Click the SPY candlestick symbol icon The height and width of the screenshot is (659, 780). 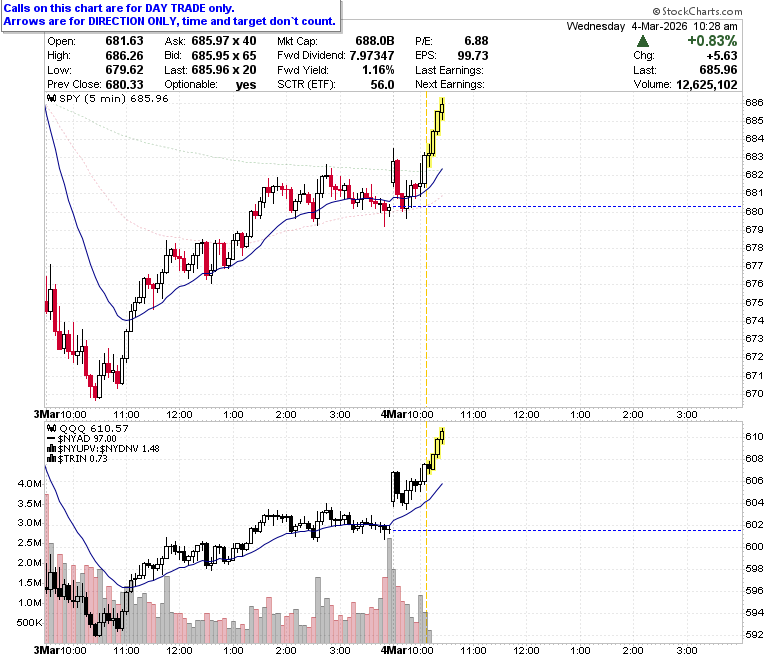[x=51, y=98]
